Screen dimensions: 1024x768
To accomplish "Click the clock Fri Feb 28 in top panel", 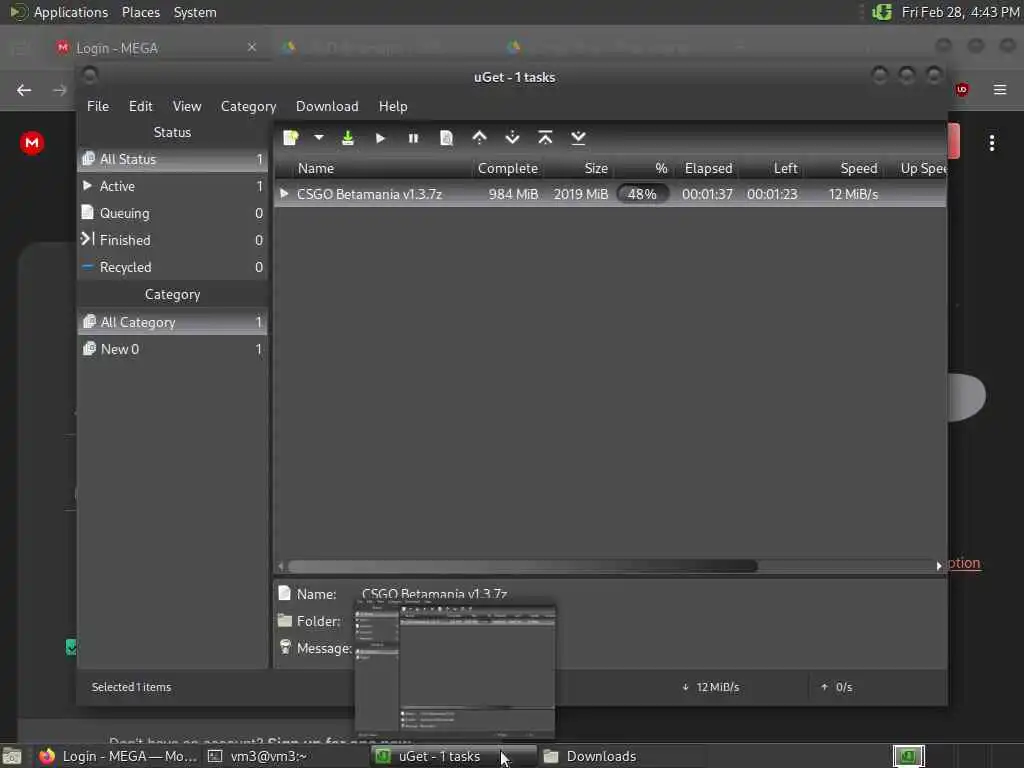I will coord(960,12).
